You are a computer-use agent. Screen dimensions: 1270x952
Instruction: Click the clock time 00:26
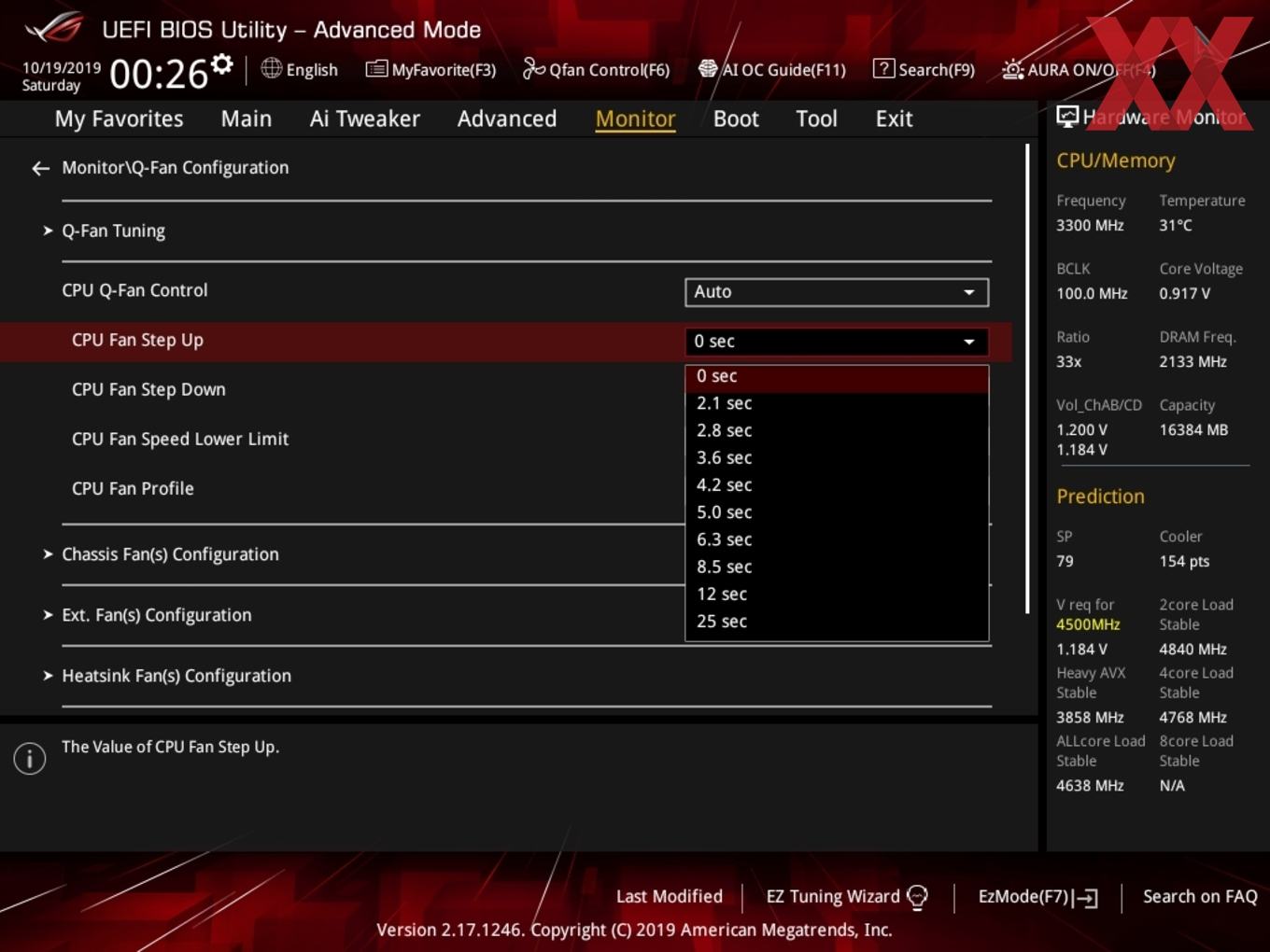pyautogui.click(x=159, y=73)
